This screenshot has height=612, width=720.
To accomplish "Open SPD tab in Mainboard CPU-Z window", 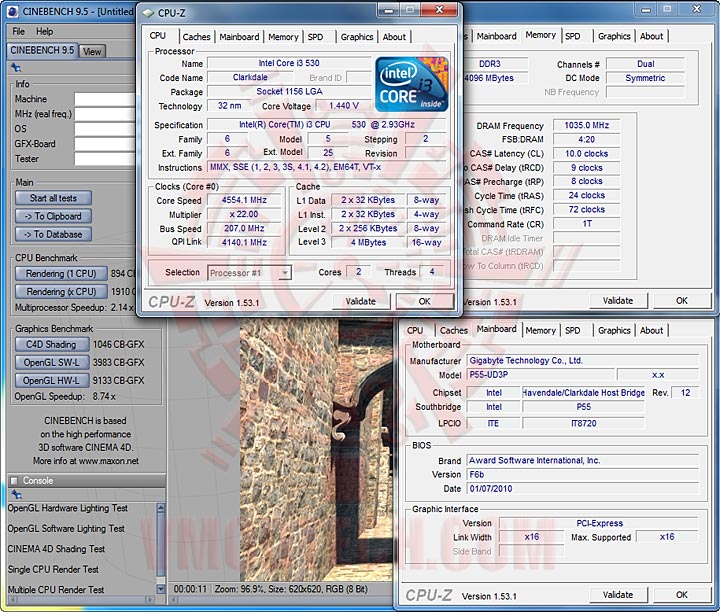I will 573,331.
